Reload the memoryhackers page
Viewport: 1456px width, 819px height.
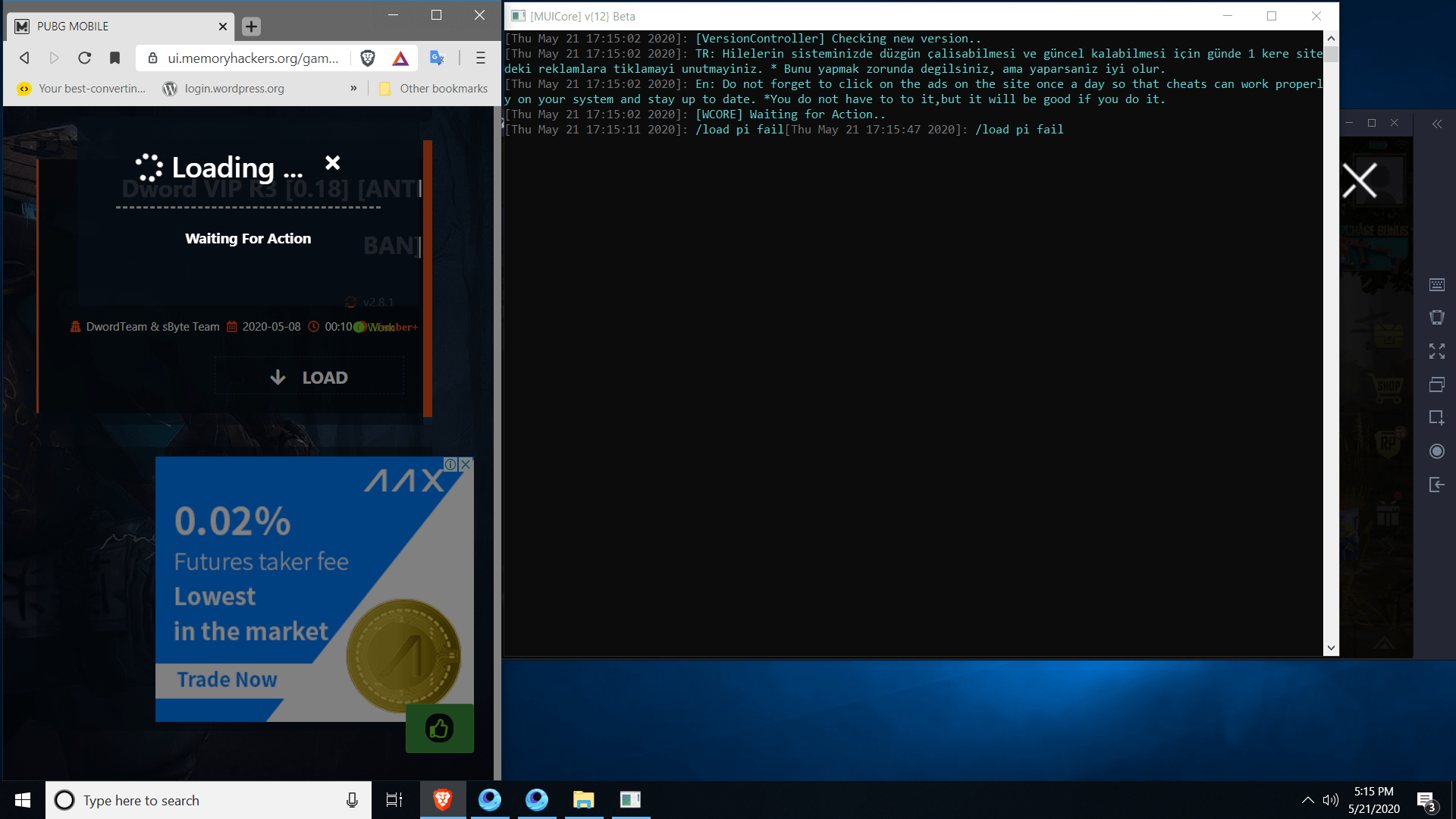click(85, 58)
